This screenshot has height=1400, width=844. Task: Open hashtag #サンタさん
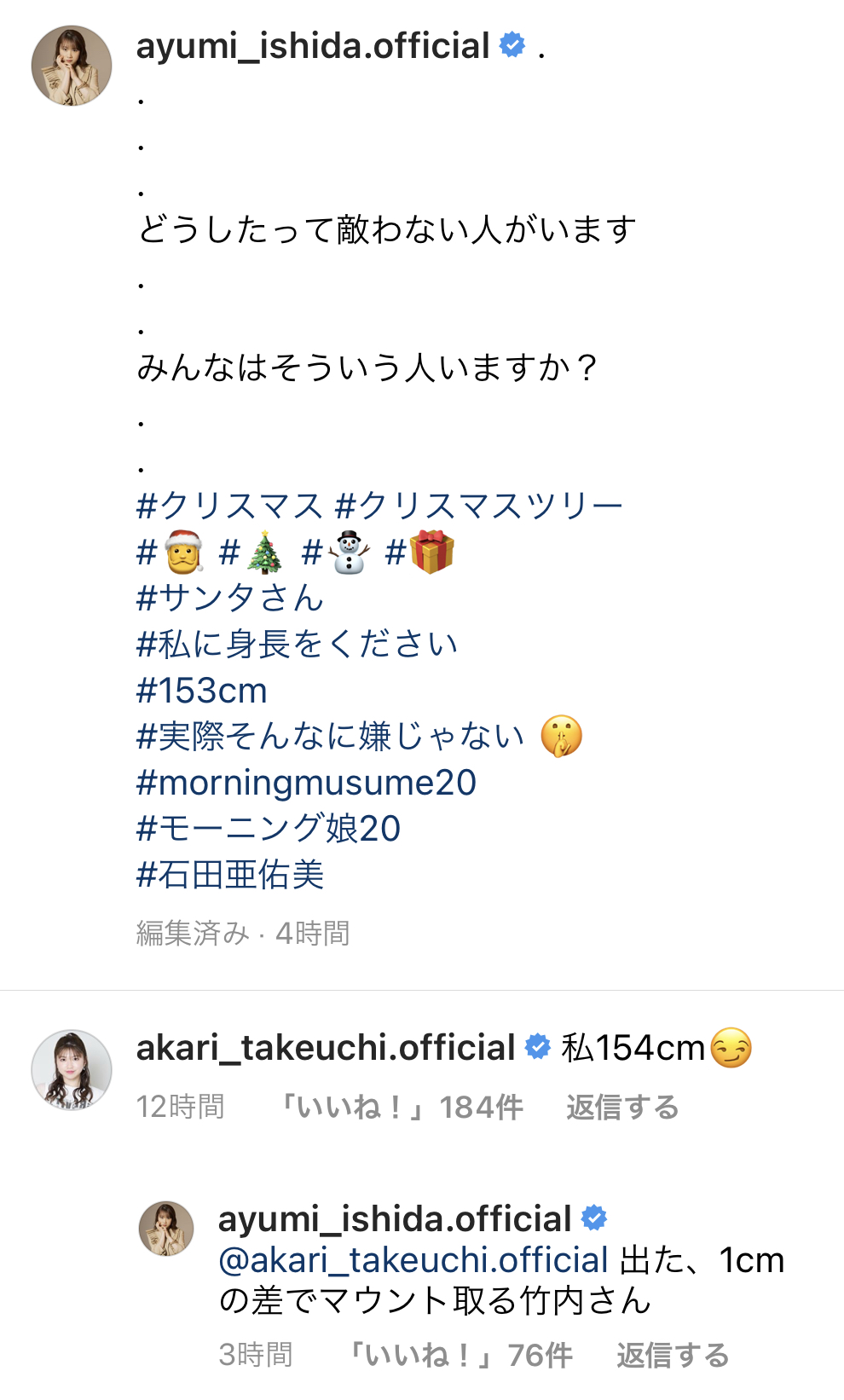230,598
